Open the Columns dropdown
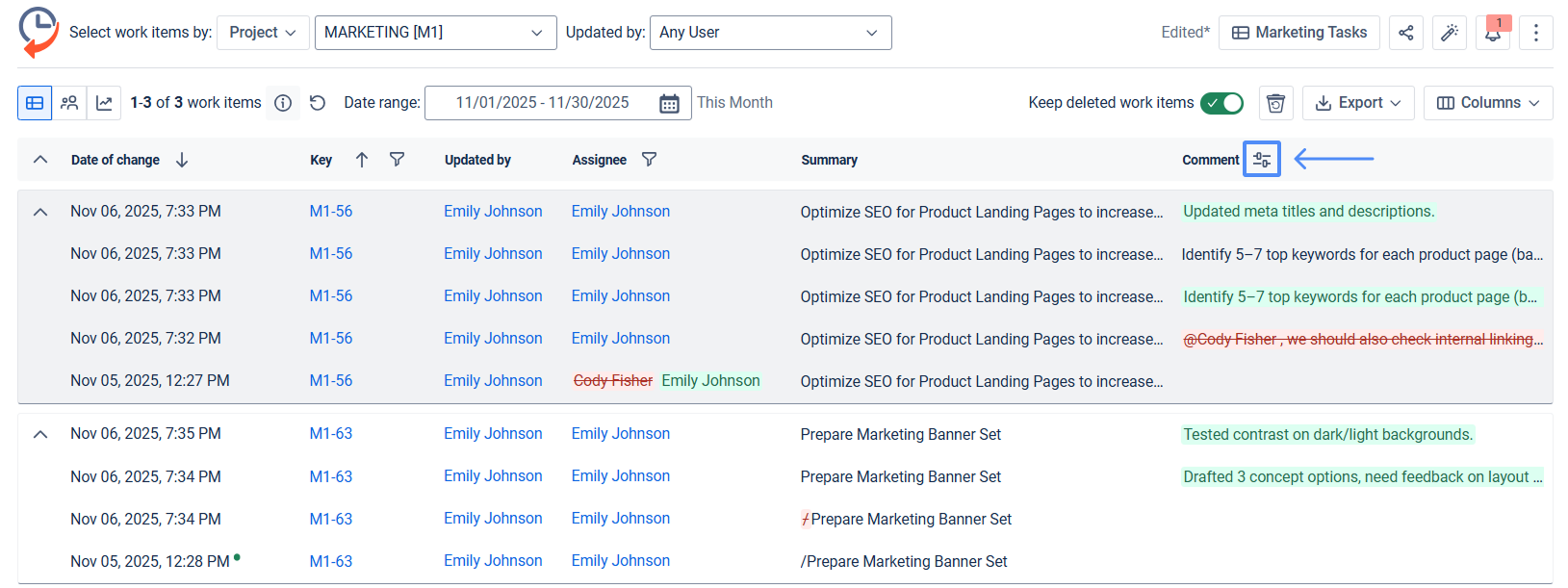 point(1487,103)
